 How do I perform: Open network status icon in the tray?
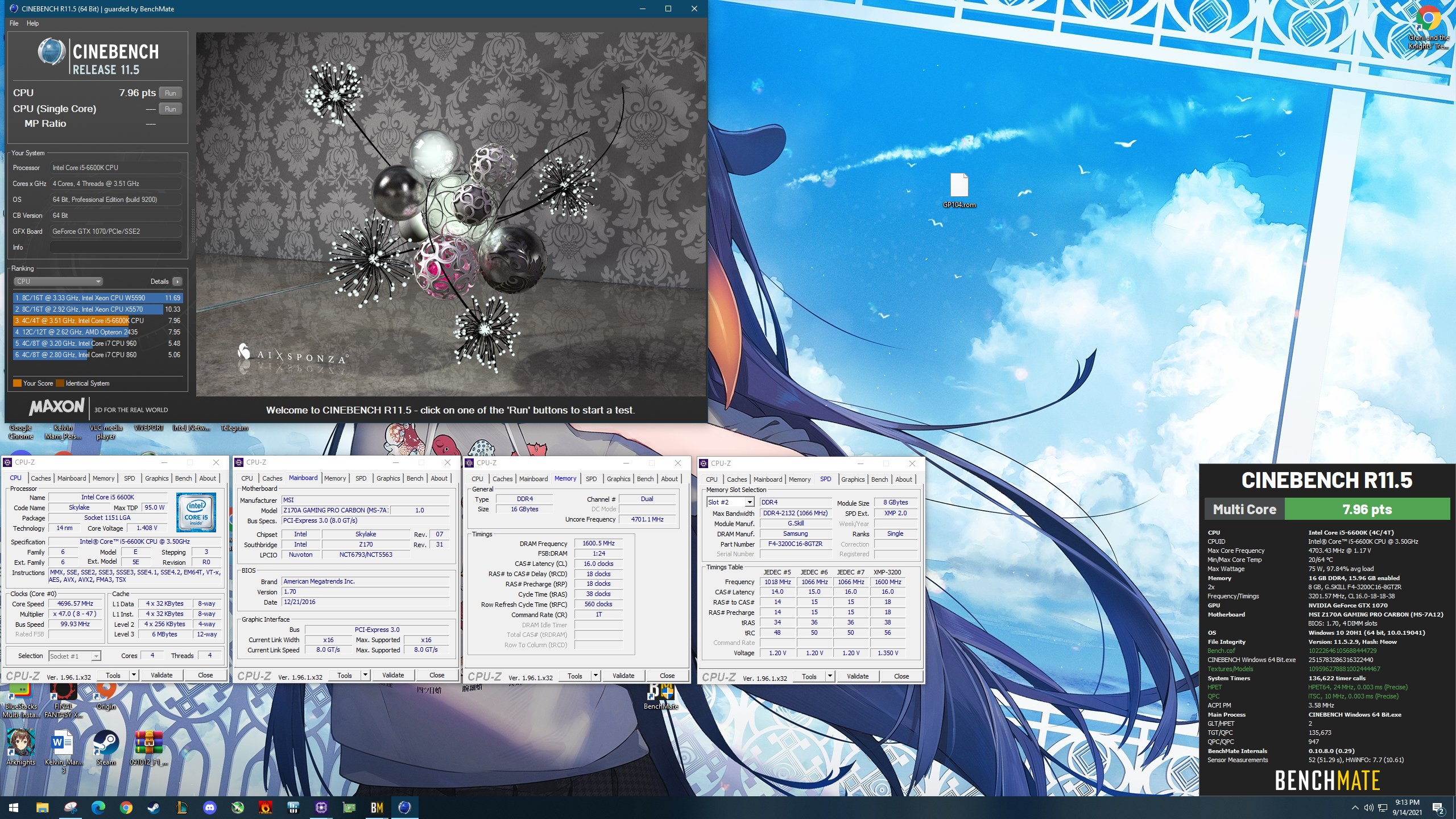click(1383, 808)
